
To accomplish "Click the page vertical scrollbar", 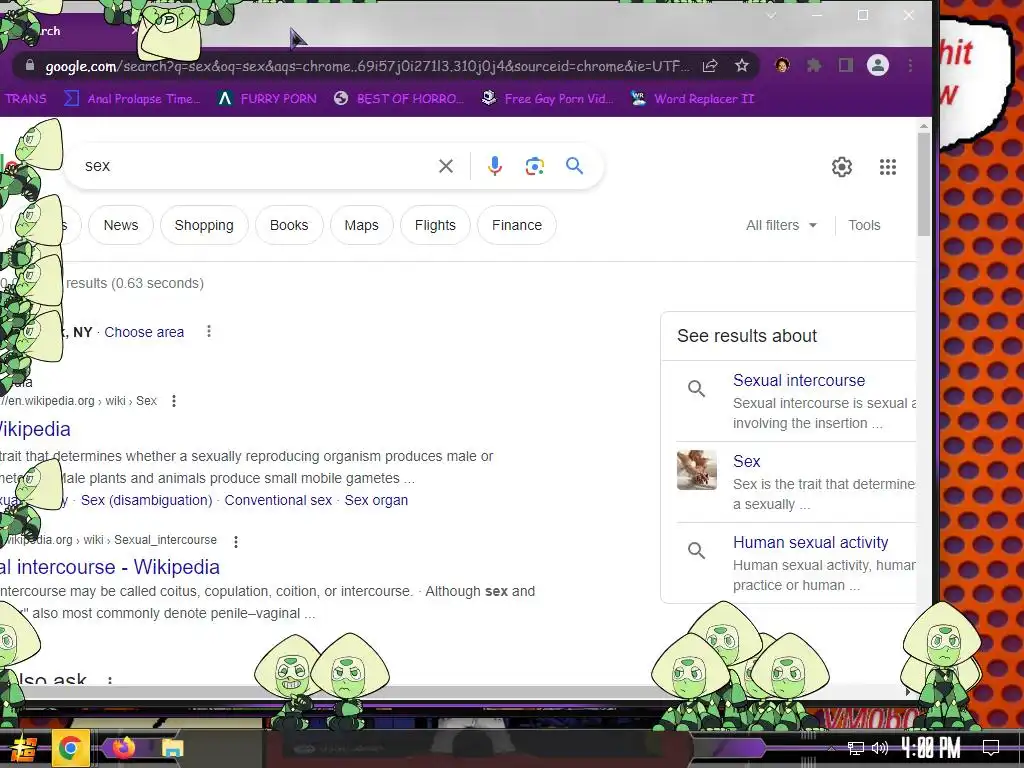I will click(x=923, y=184).
